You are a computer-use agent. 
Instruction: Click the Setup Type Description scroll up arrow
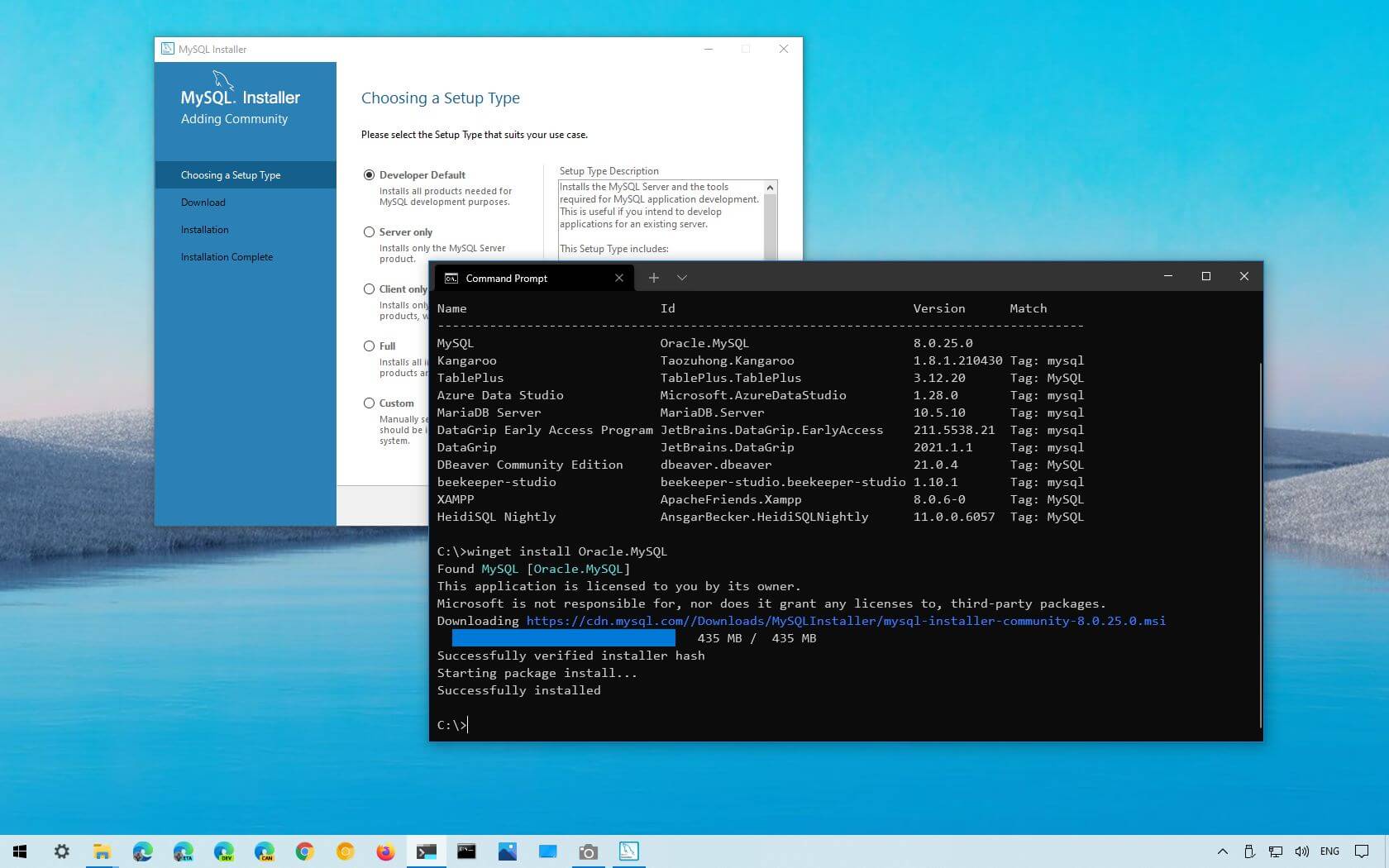click(x=771, y=188)
